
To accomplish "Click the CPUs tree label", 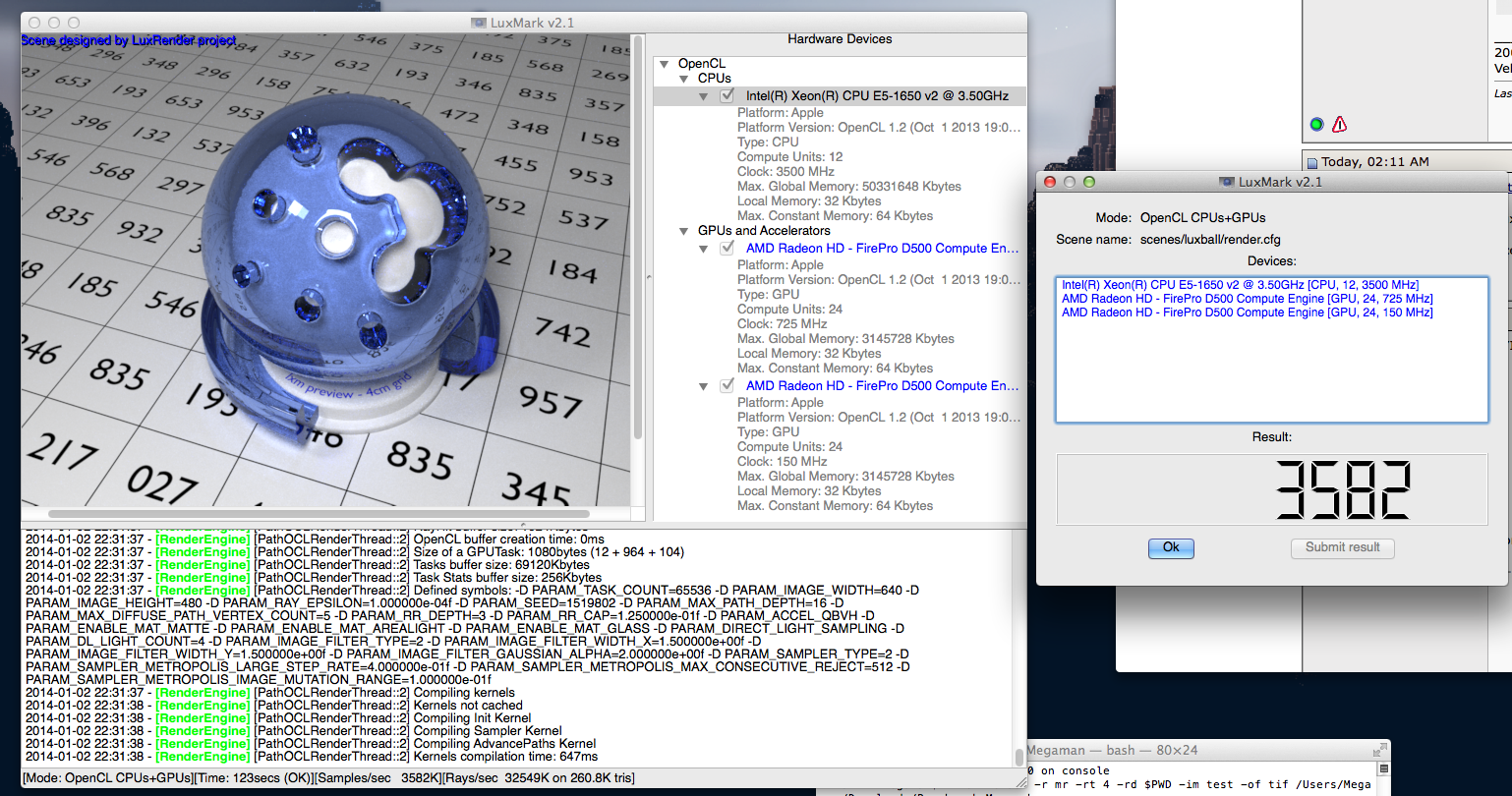I will click(x=715, y=78).
